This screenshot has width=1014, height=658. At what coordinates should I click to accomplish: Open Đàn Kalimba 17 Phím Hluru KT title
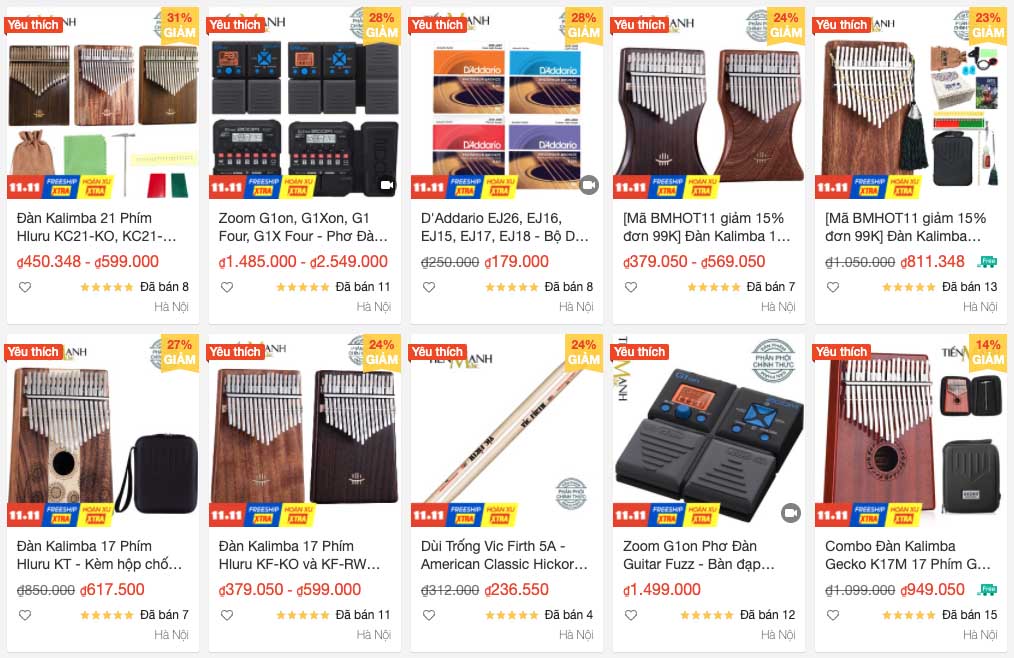click(x=100, y=555)
